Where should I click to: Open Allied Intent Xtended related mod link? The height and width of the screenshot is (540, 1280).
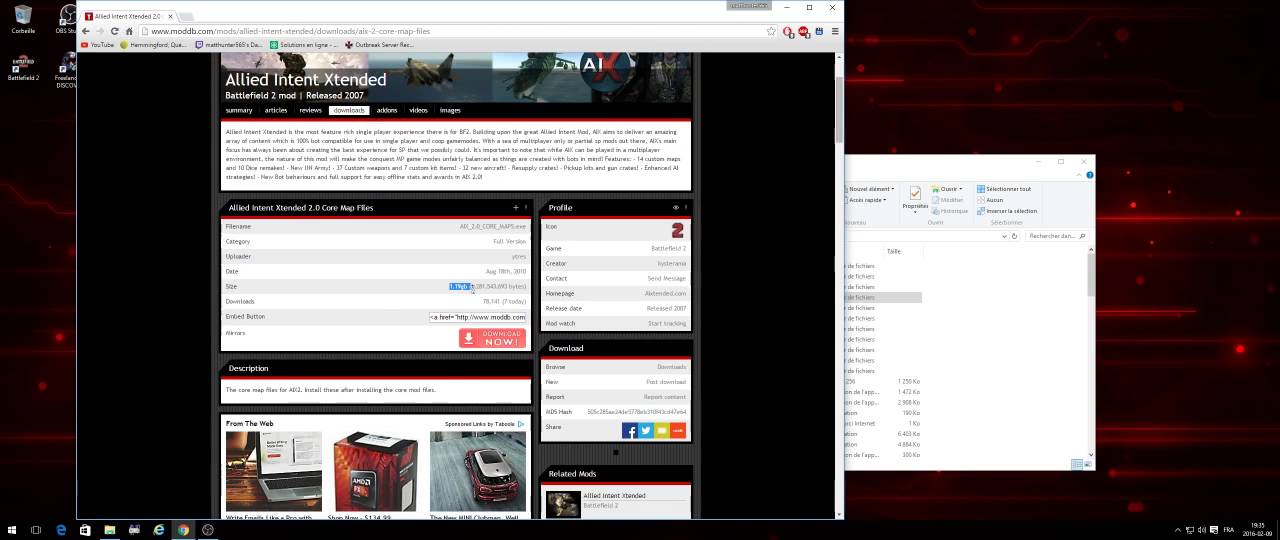click(x=614, y=496)
